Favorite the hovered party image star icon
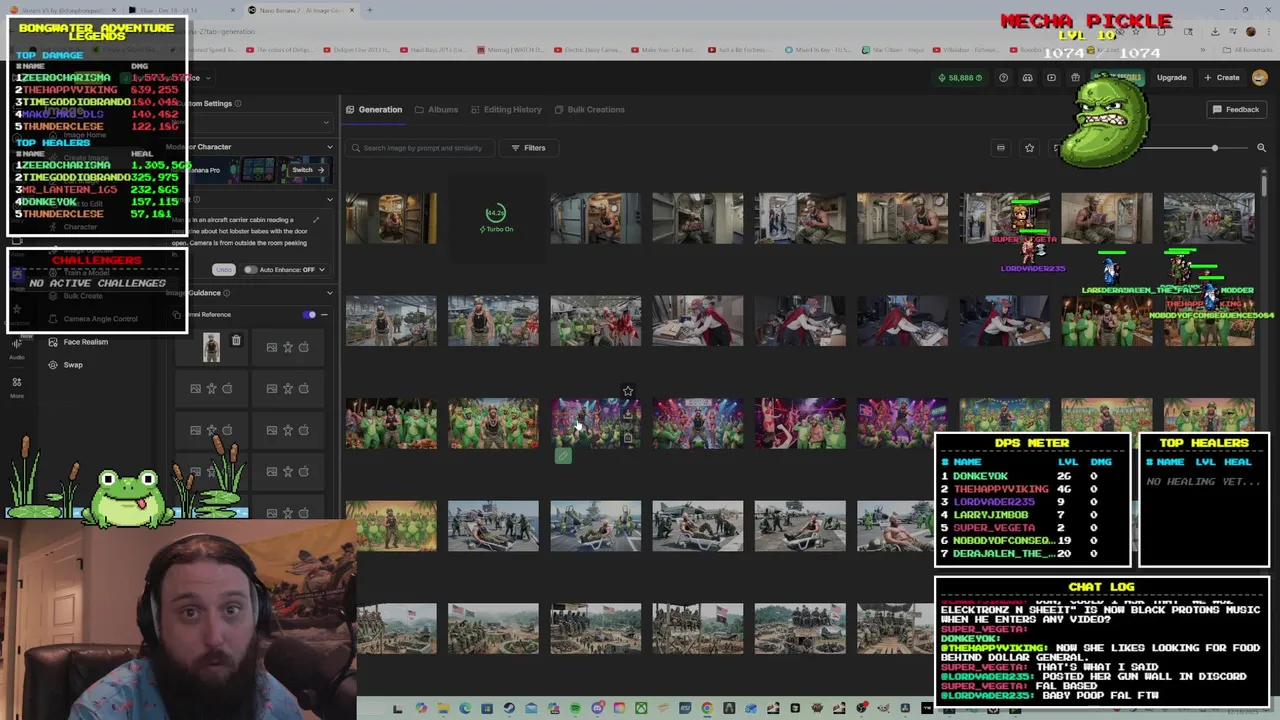This screenshot has height=720, width=1280. (x=628, y=391)
